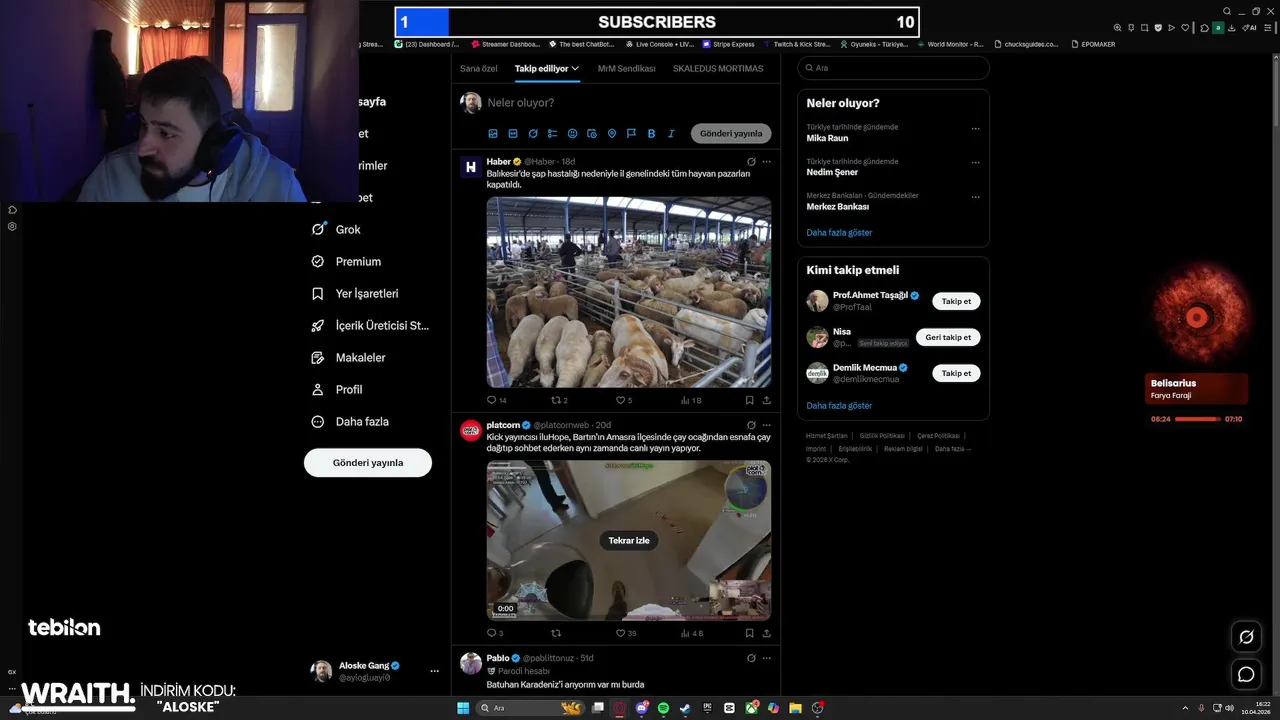Schedule the post with calendar icon
Viewport: 1280px width, 720px height.
(592, 133)
